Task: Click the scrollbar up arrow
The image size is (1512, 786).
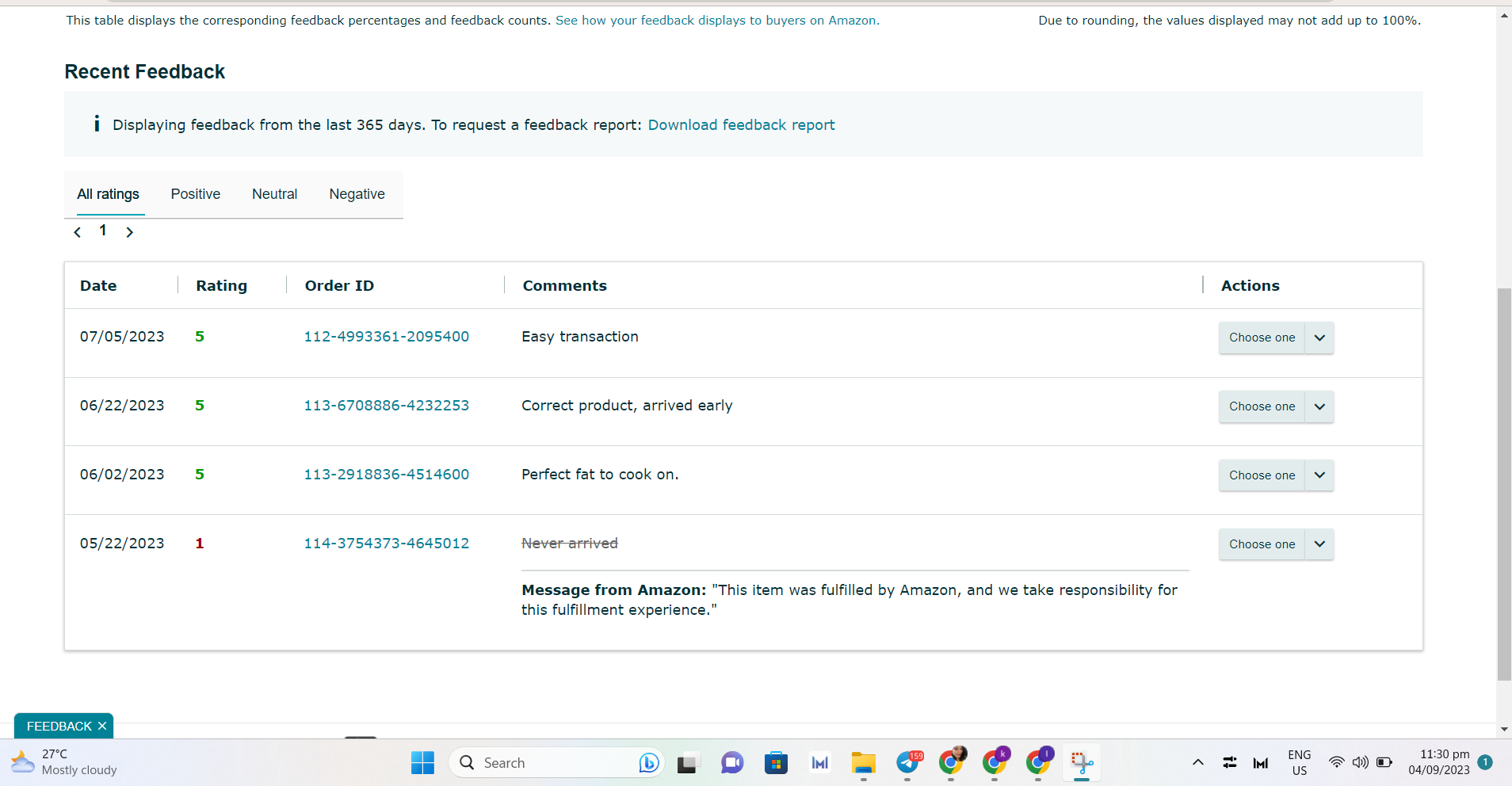Action: [x=1504, y=15]
